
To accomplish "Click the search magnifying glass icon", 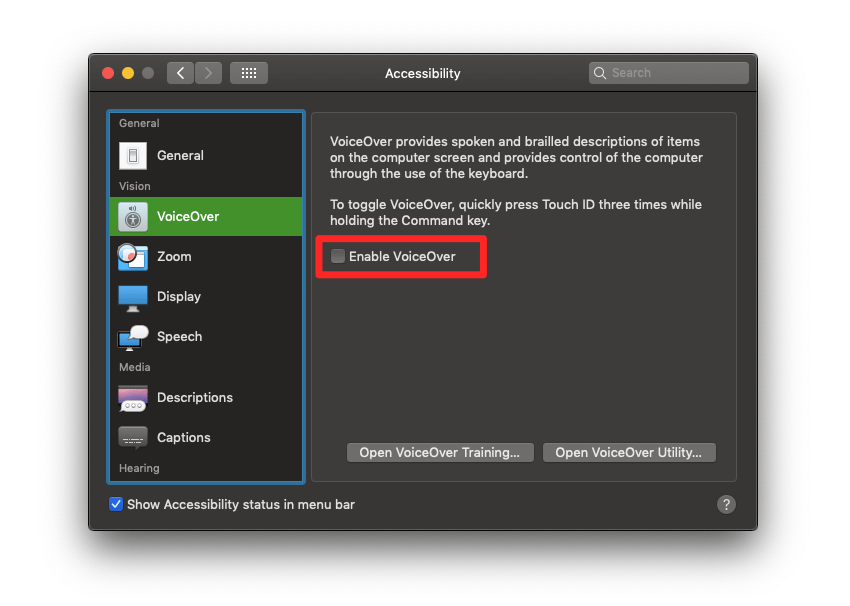I will pyautogui.click(x=600, y=73).
